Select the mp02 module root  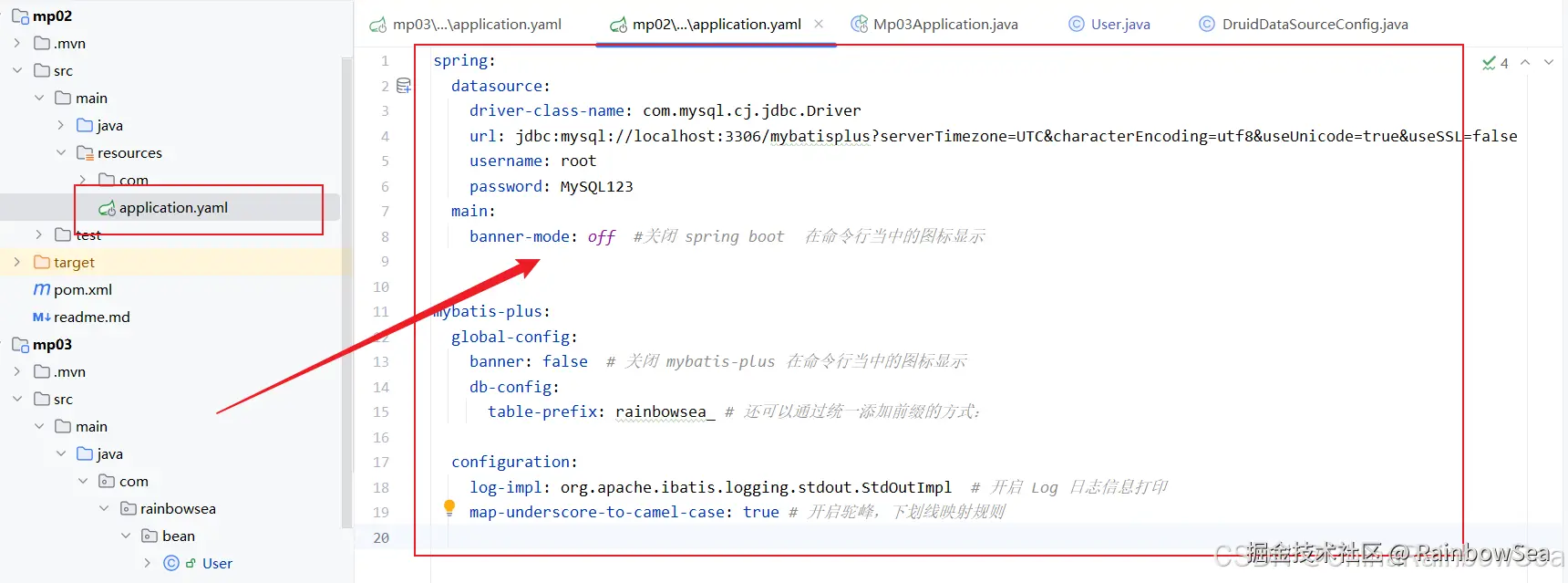(x=52, y=16)
